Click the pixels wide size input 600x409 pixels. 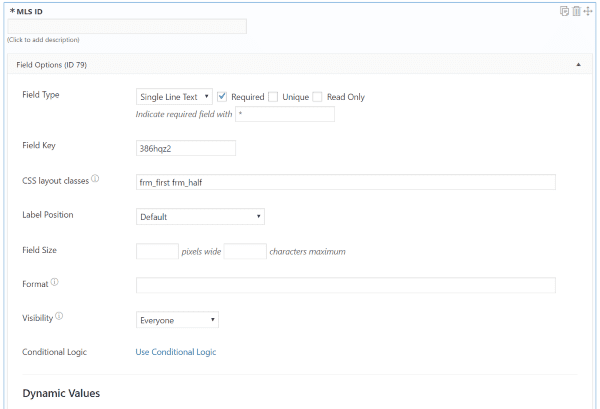point(157,251)
